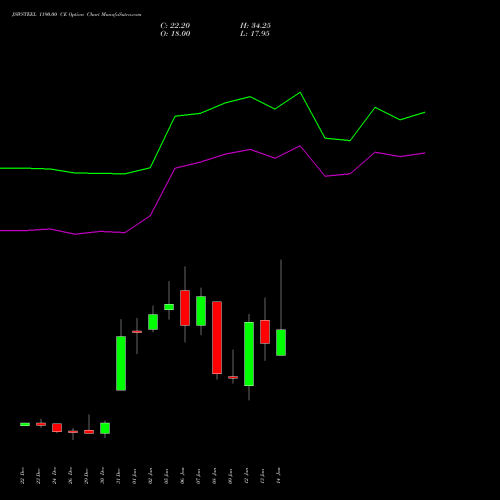
Task: Click the last green candle on 14 Jan
Action: coord(281,343)
